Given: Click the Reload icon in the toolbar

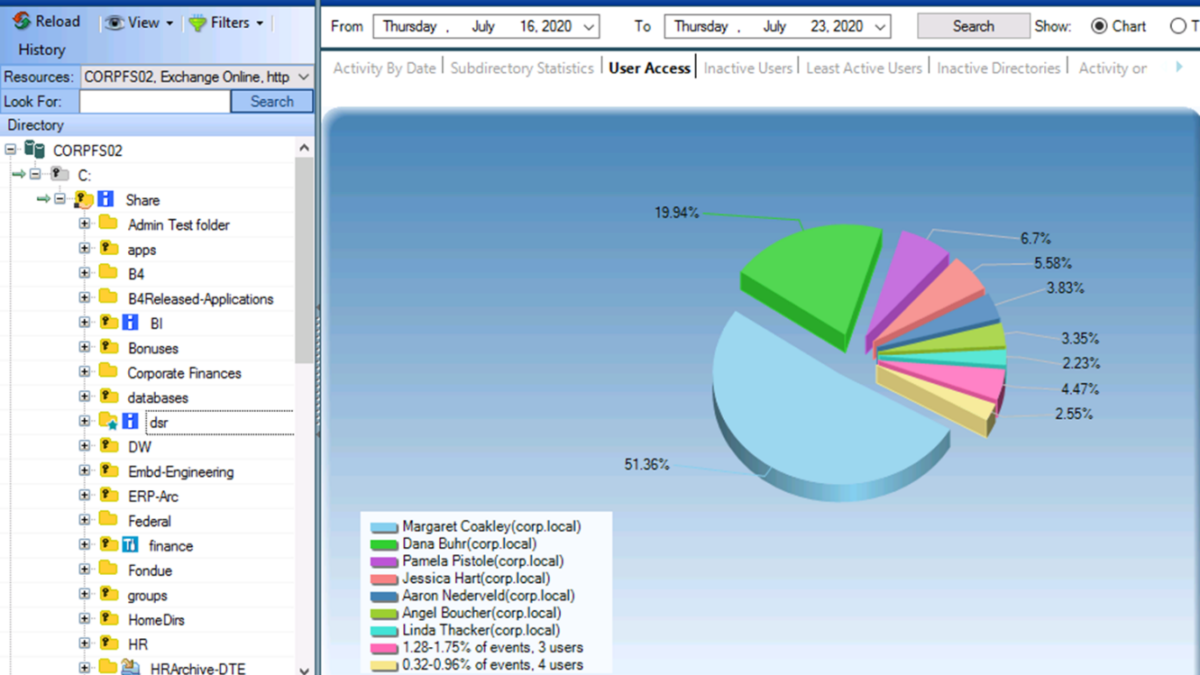Looking at the screenshot, I should (x=18, y=21).
